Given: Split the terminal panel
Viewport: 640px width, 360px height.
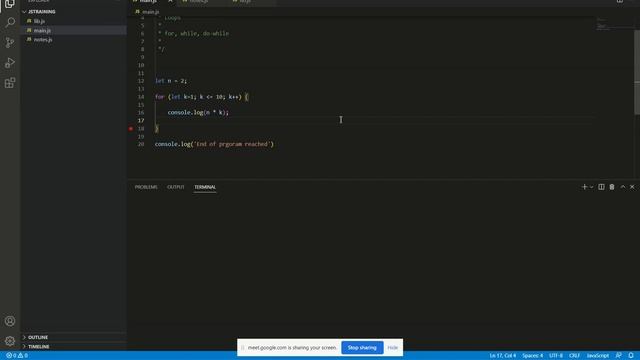Looking at the screenshot, I should point(601,187).
